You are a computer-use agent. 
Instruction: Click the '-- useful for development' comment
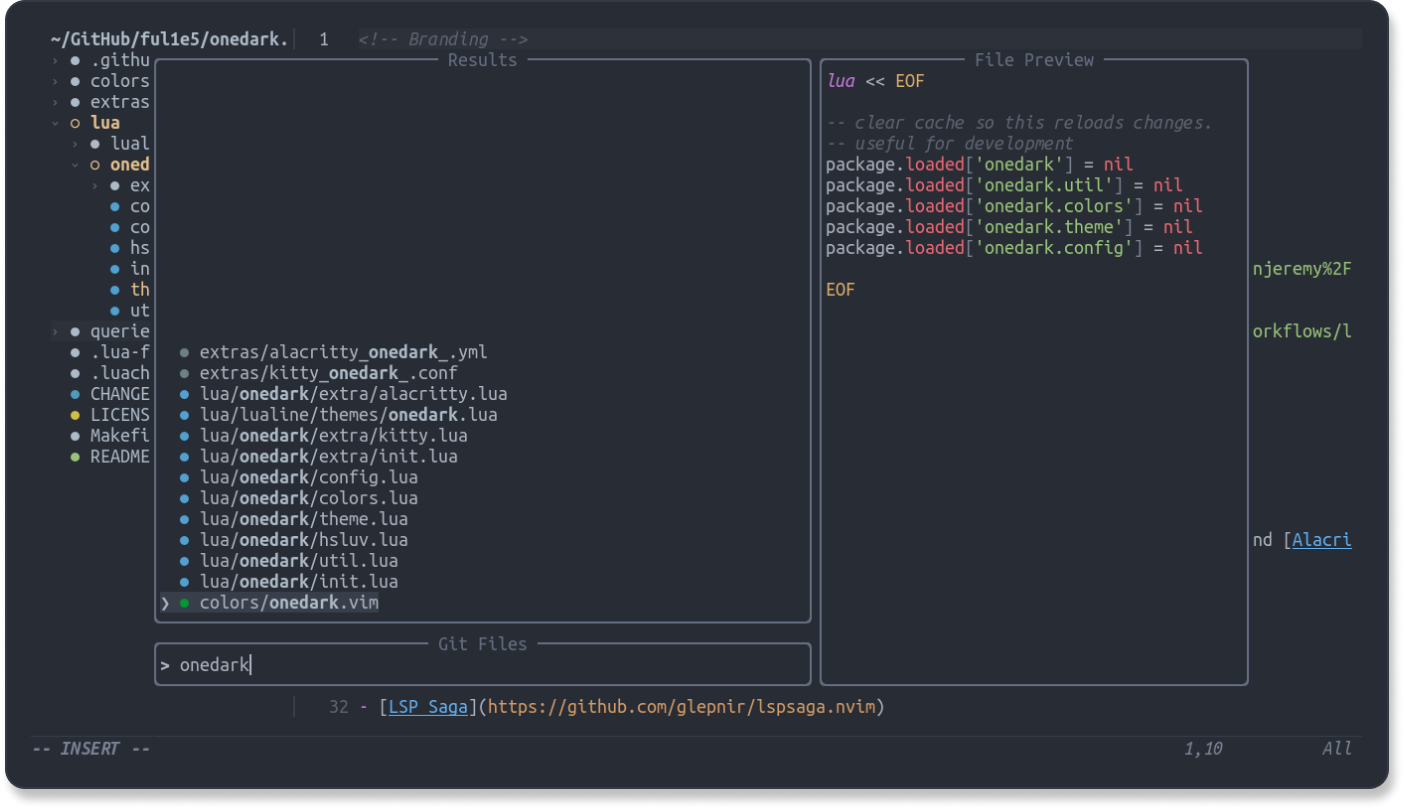tap(950, 144)
